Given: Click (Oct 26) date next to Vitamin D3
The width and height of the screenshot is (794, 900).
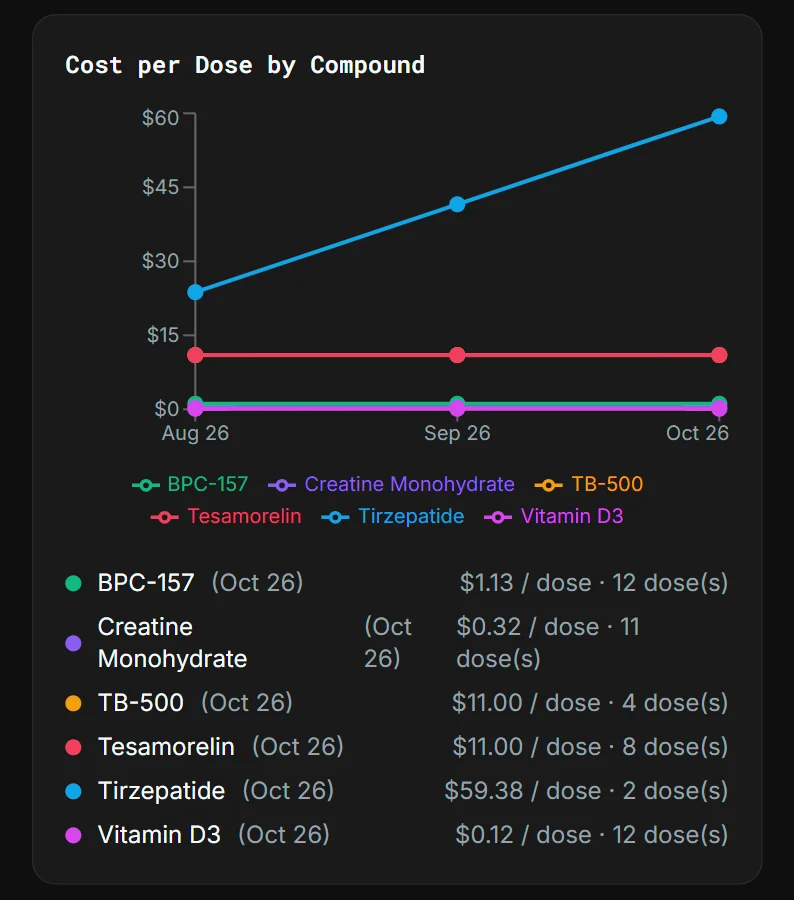Looking at the screenshot, I should coord(284,835).
